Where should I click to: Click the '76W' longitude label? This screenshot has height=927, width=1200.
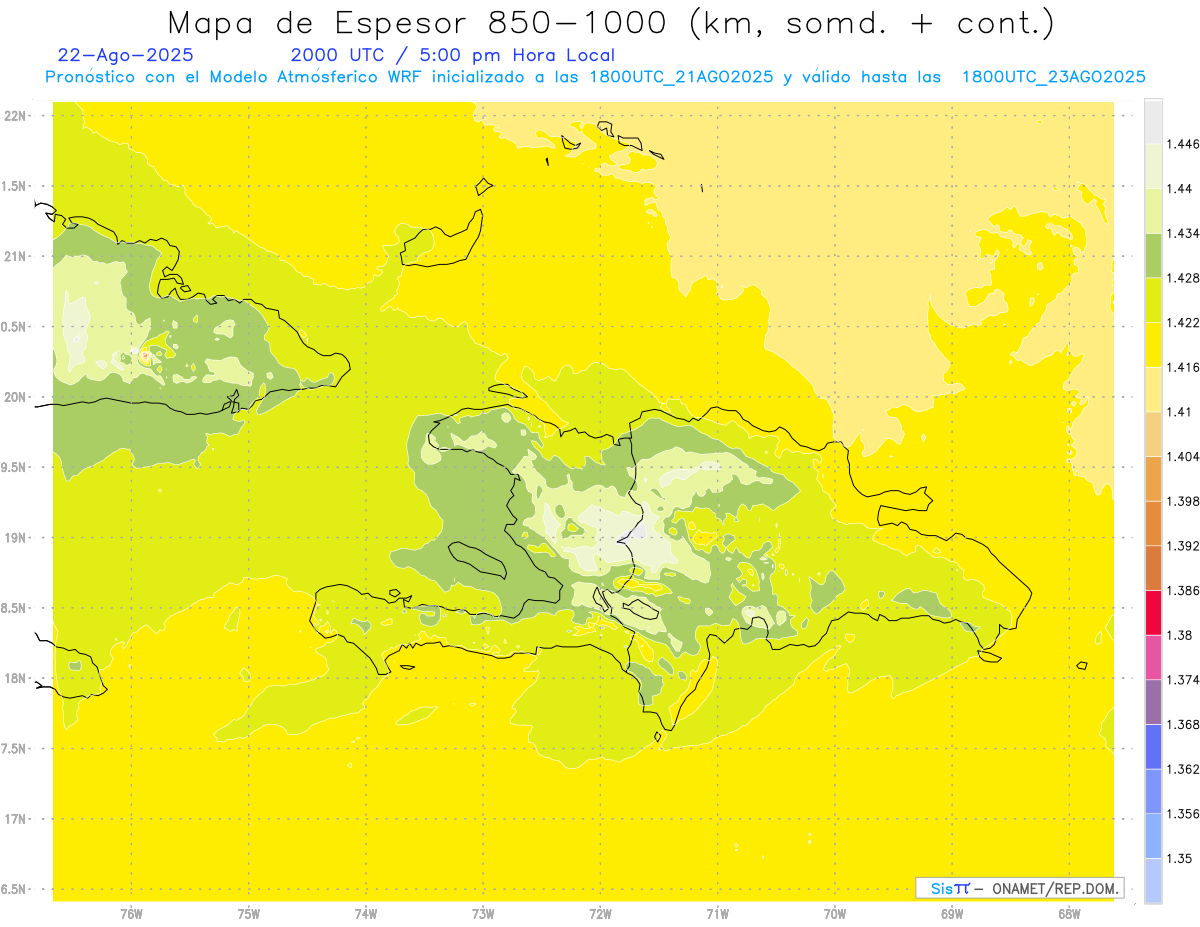pos(131,914)
